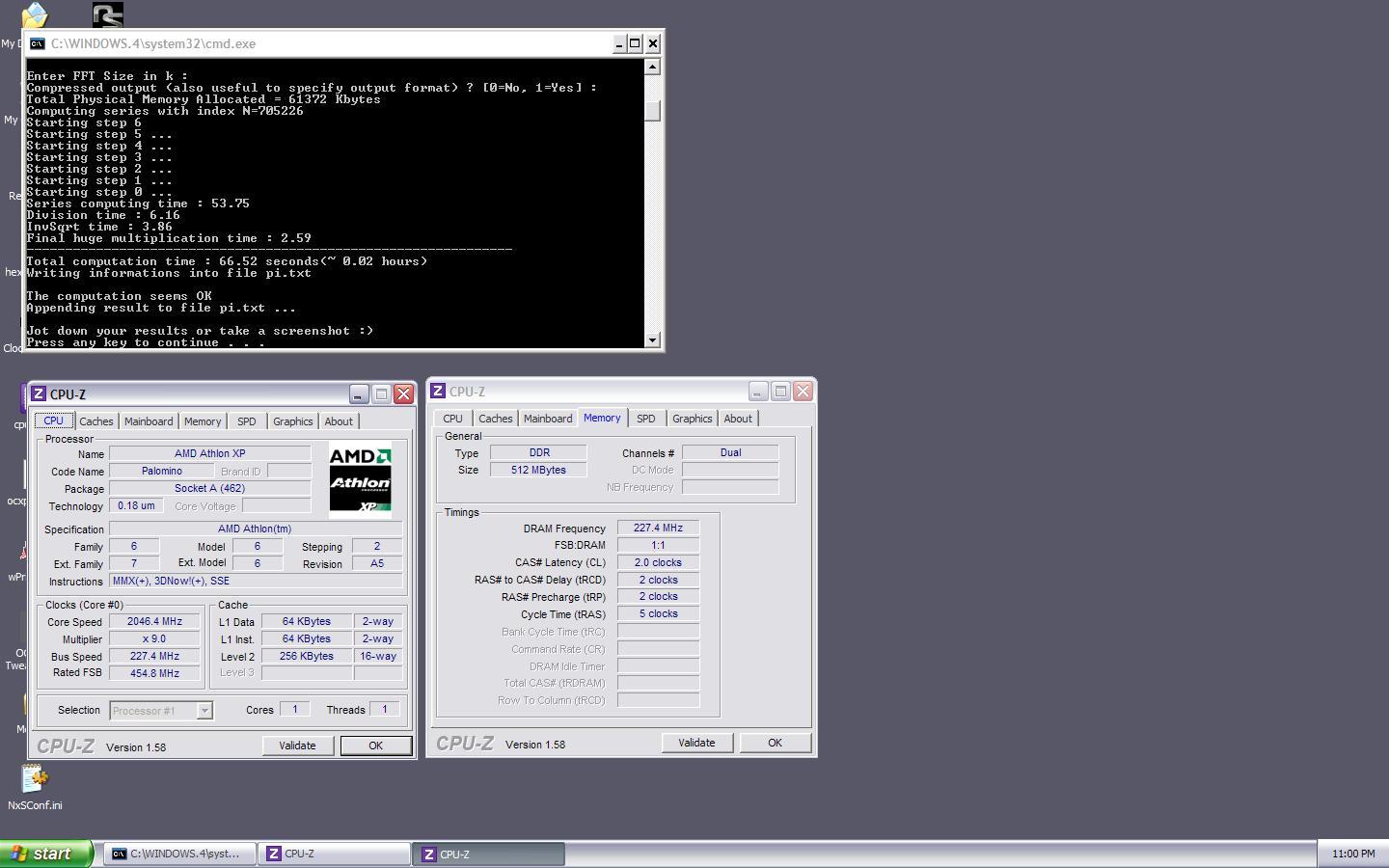Click the memory Type field DDR
Image resolution: width=1389 pixels, height=868 pixels.
pyautogui.click(x=538, y=452)
